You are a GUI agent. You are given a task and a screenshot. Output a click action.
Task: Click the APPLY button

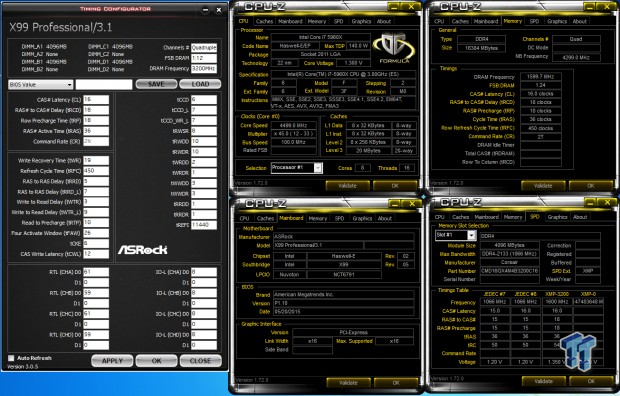click(x=112, y=361)
